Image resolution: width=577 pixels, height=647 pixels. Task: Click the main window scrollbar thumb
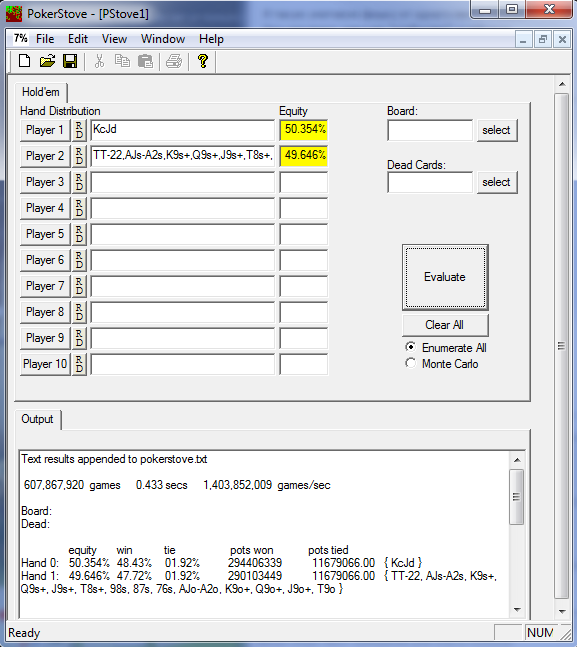point(561,346)
